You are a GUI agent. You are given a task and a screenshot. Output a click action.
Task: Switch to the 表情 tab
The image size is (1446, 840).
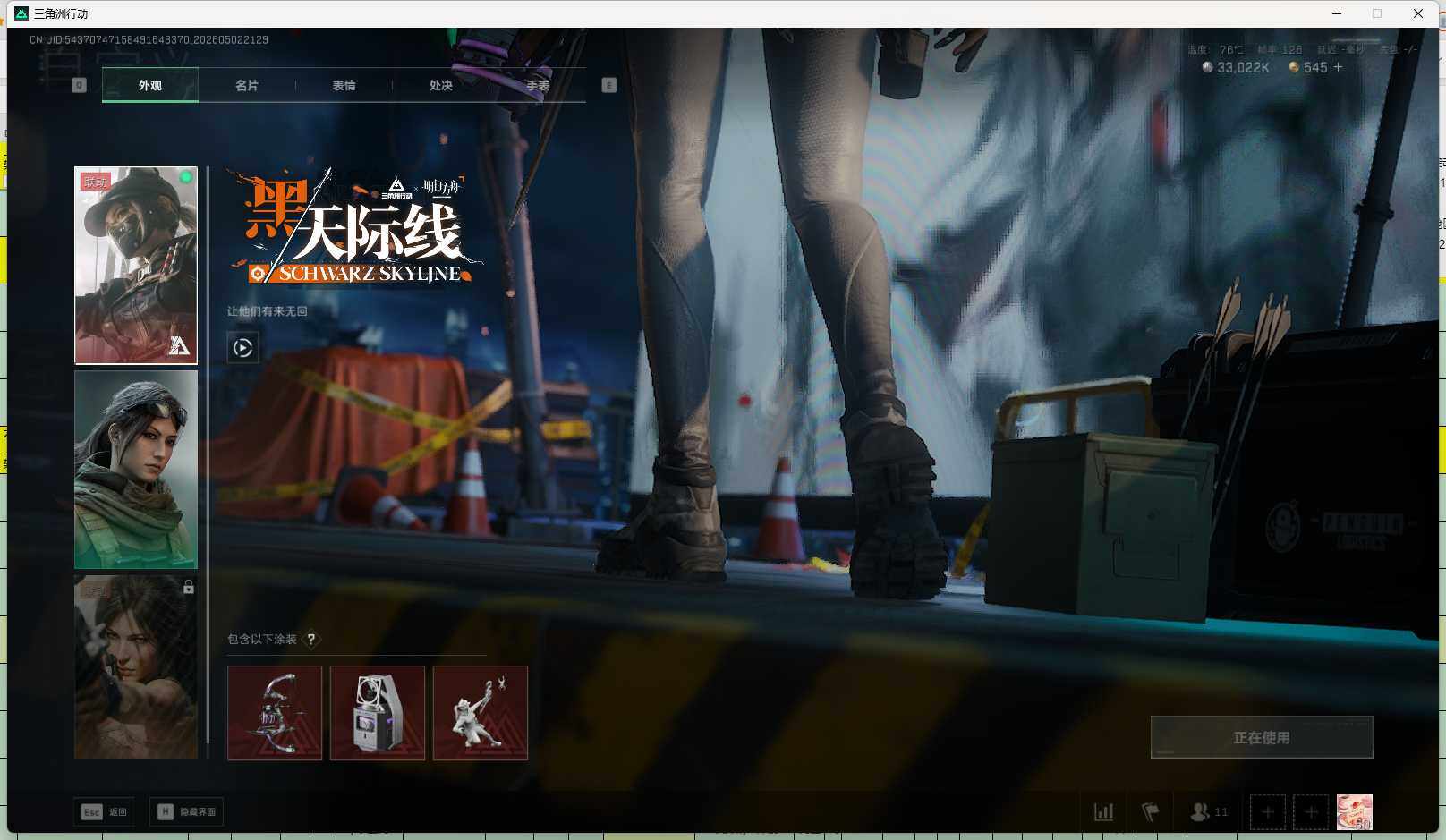[x=344, y=85]
